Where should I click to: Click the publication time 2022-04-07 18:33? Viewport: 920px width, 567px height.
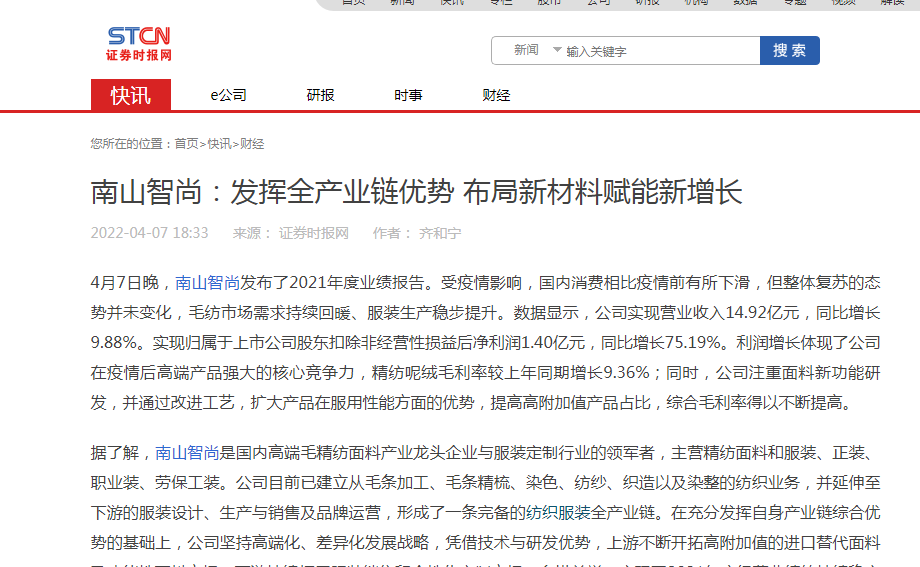point(149,233)
